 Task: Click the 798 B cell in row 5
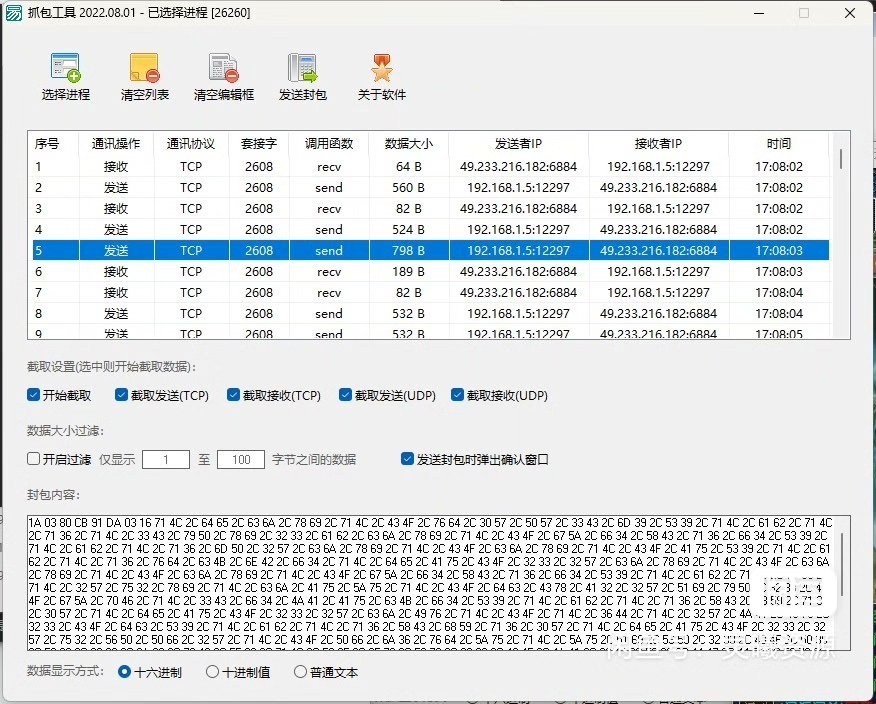coord(408,250)
